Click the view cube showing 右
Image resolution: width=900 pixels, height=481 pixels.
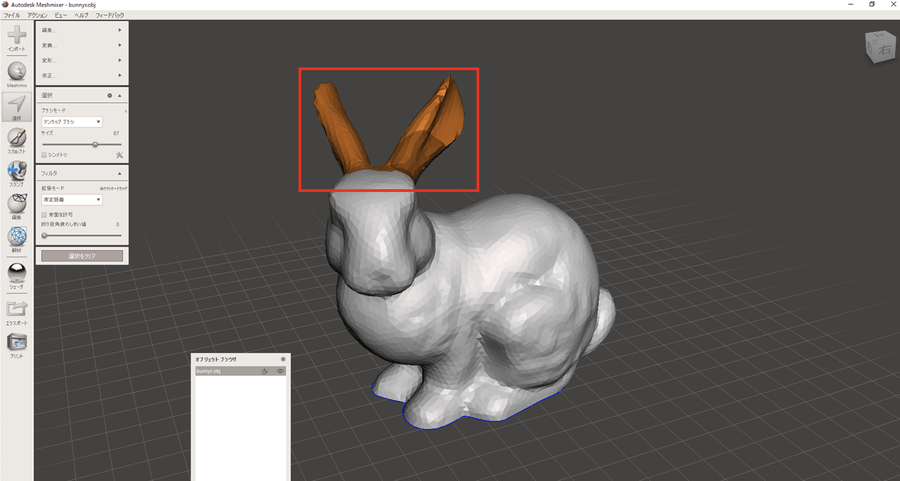click(881, 47)
